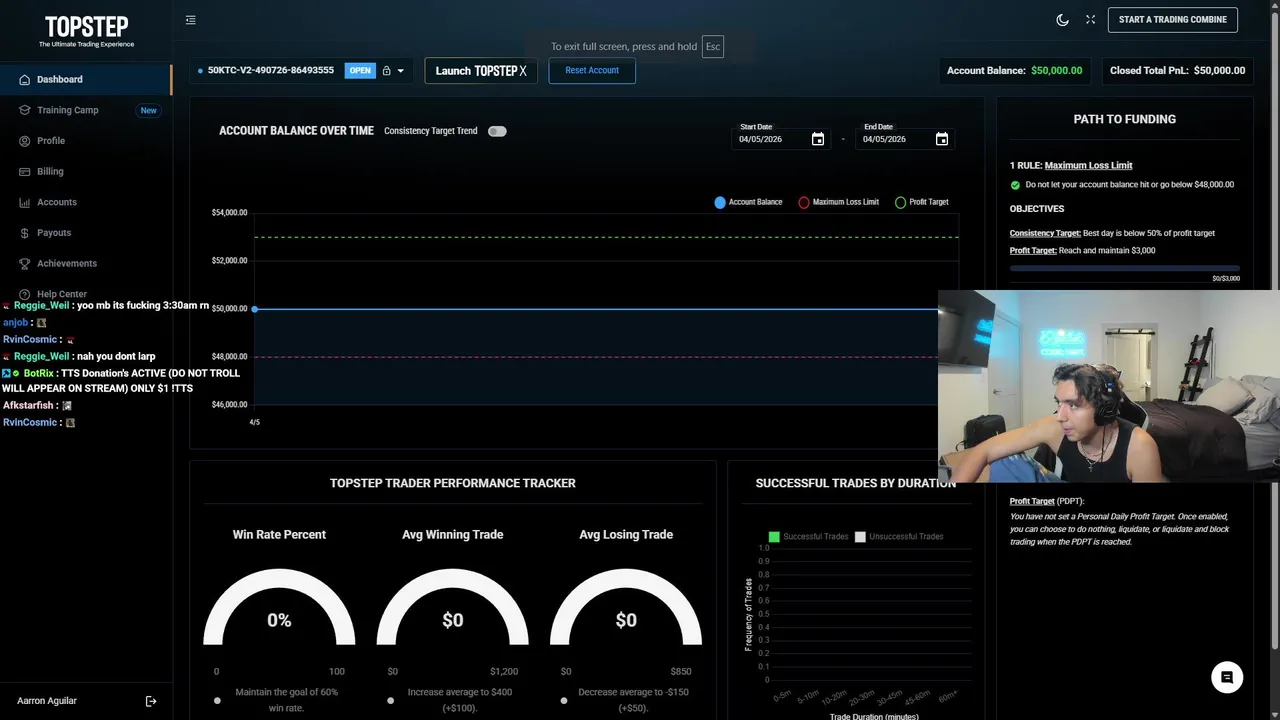
Task: Open the Consistency Target link
Action: tap(1045, 233)
